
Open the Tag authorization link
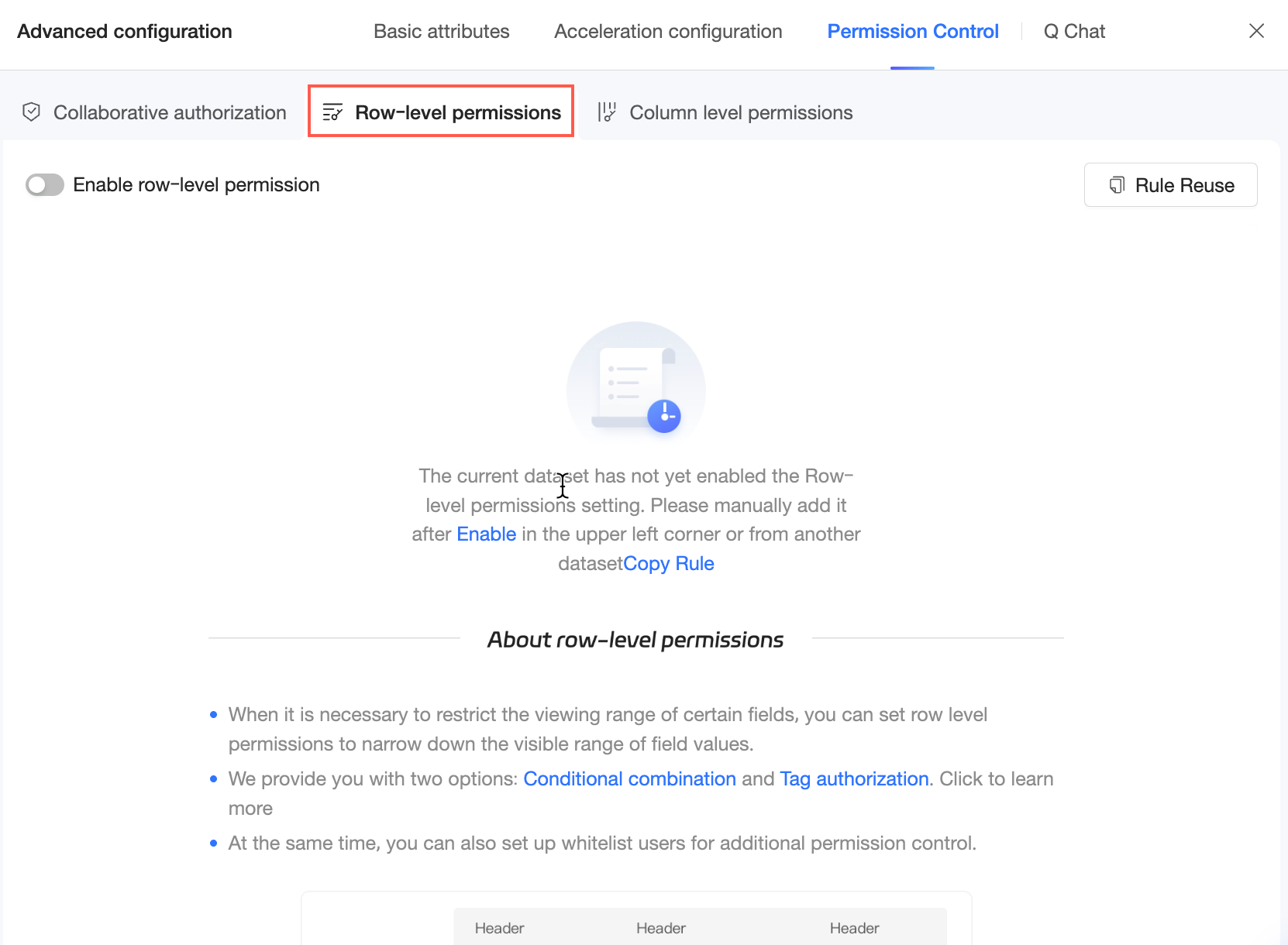point(854,779)
